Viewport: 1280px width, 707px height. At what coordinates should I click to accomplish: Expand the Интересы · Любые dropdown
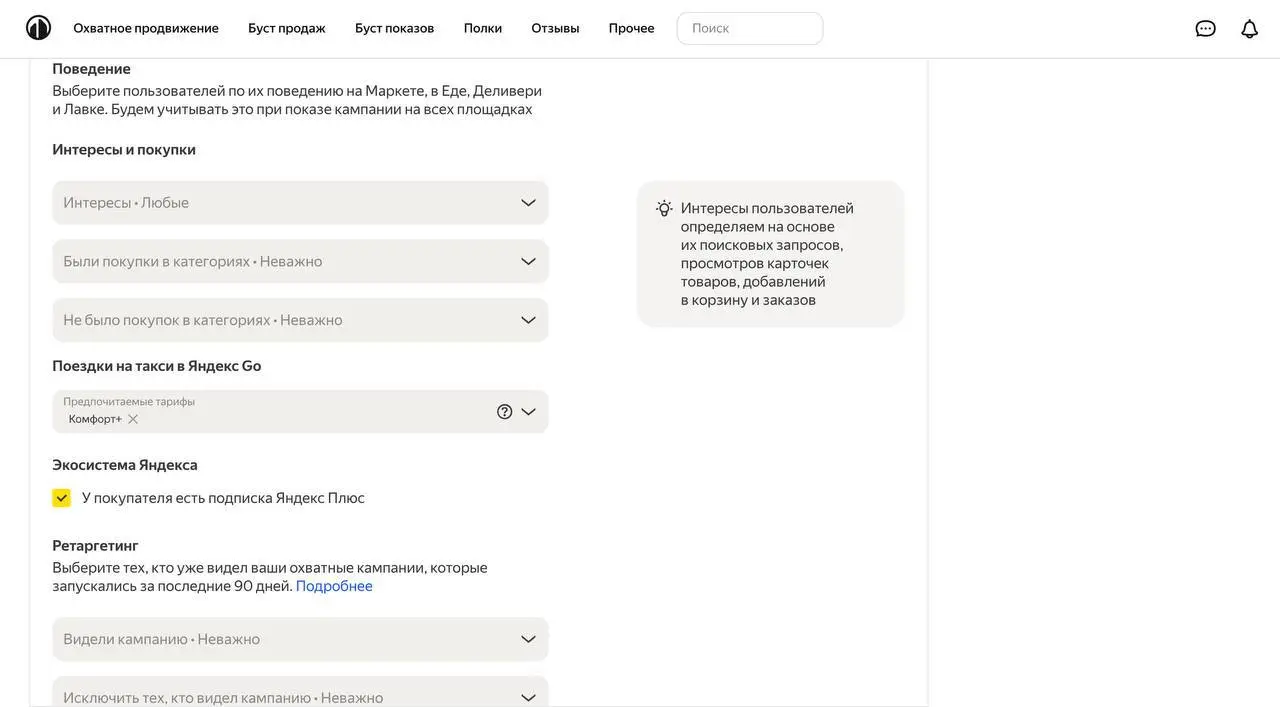(x=300, y=203)
